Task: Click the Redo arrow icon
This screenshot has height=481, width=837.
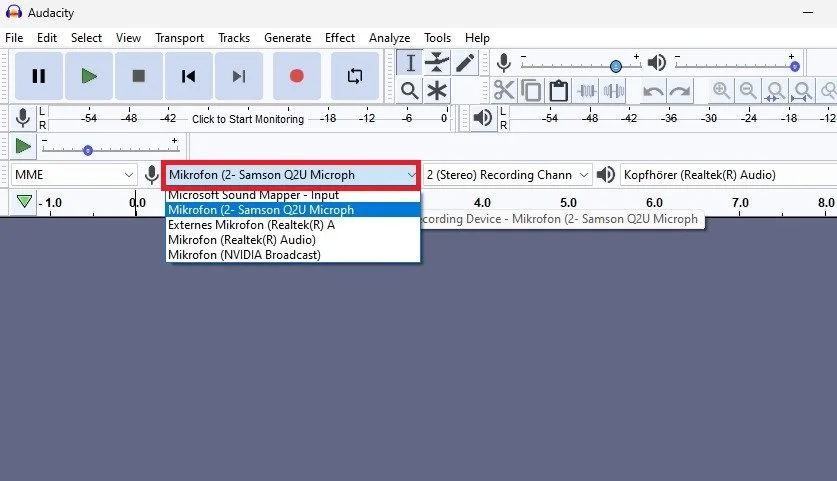Action: (680, 91)
